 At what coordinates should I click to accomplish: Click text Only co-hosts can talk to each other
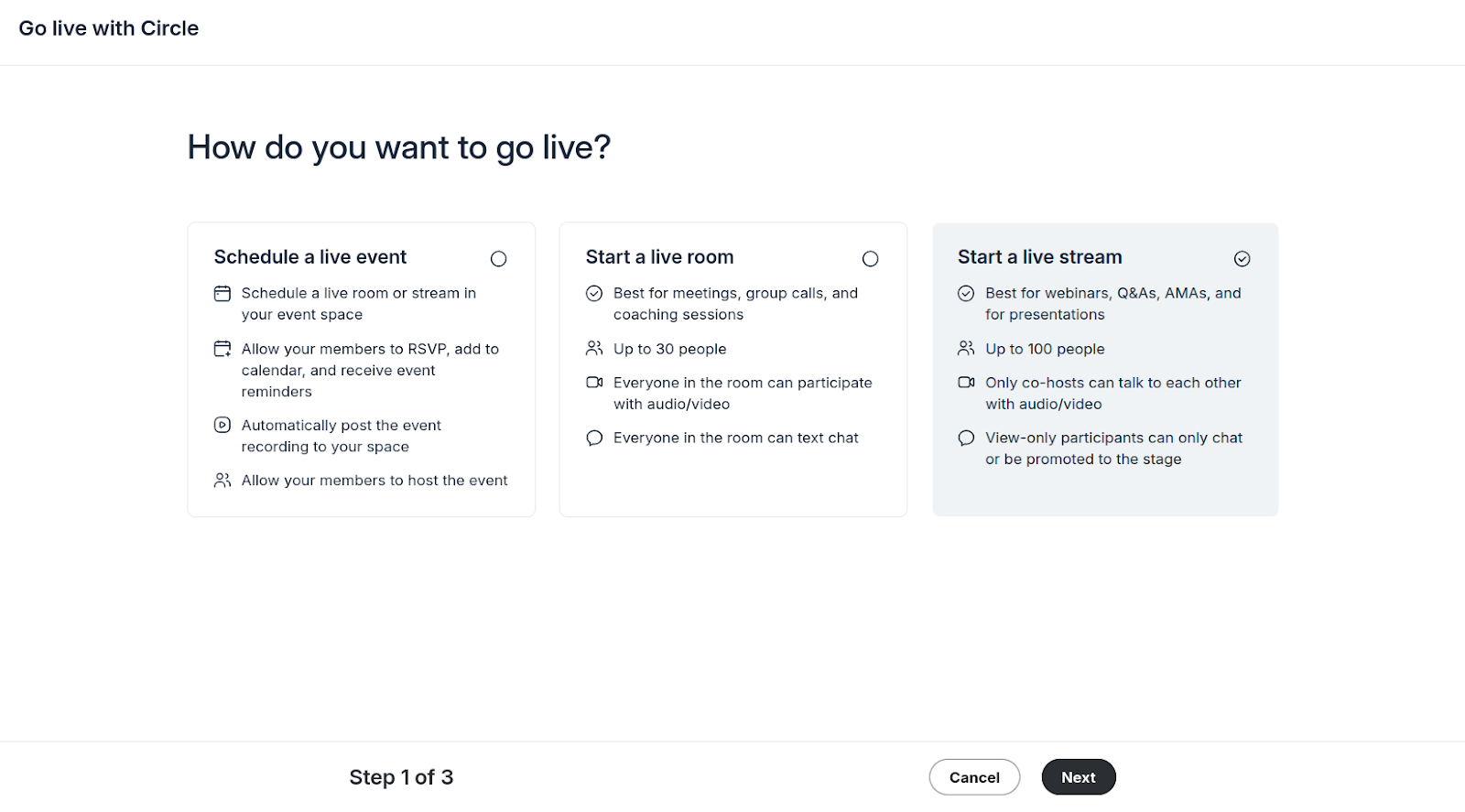pyautogui.click(x=1113, y=394)
